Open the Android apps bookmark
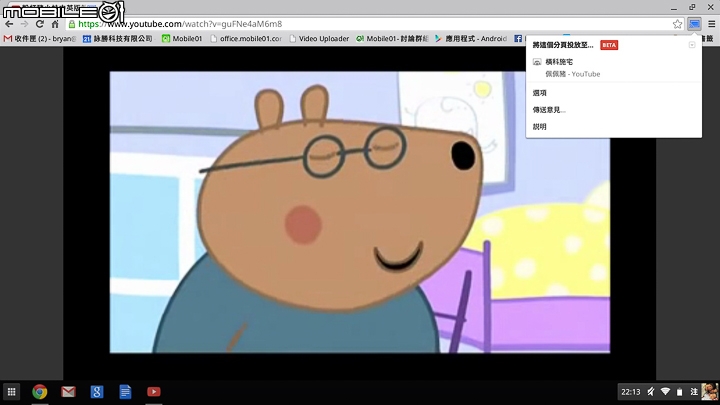The width and height of the screenshot is (720, 405). click(x=471, y=39)
